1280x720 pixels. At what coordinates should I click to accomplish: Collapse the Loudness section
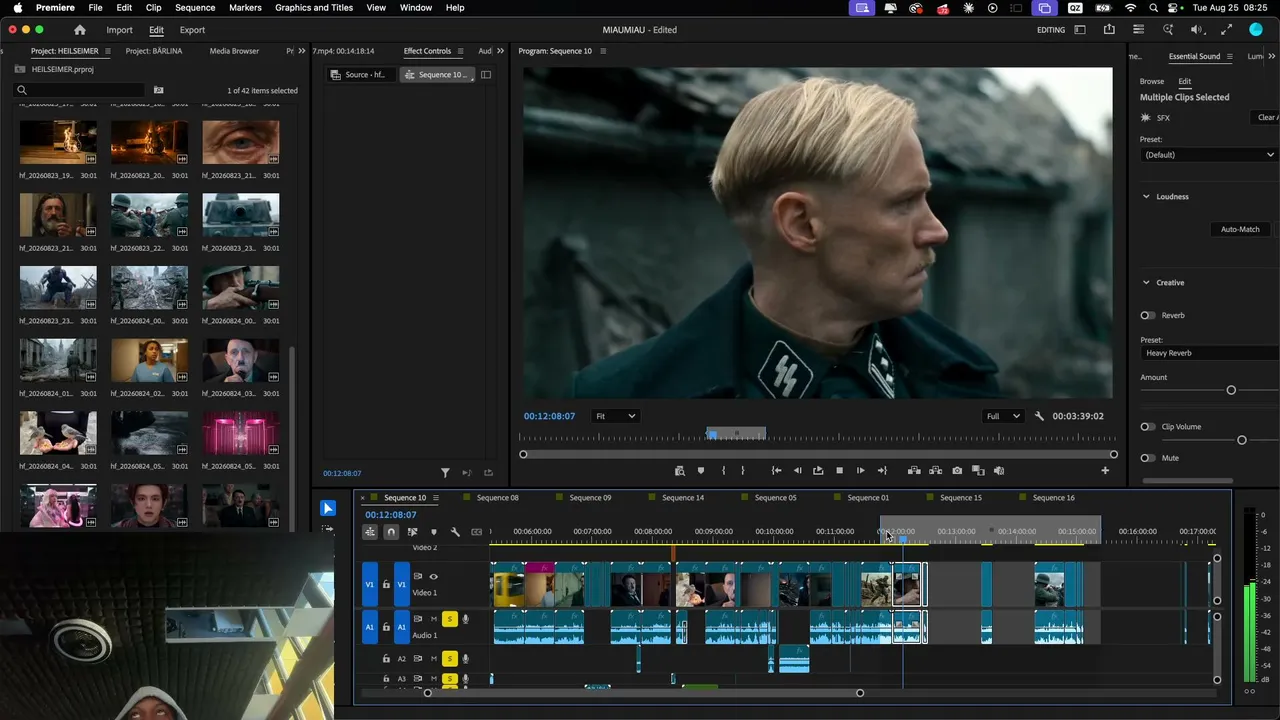point(1146,197)
